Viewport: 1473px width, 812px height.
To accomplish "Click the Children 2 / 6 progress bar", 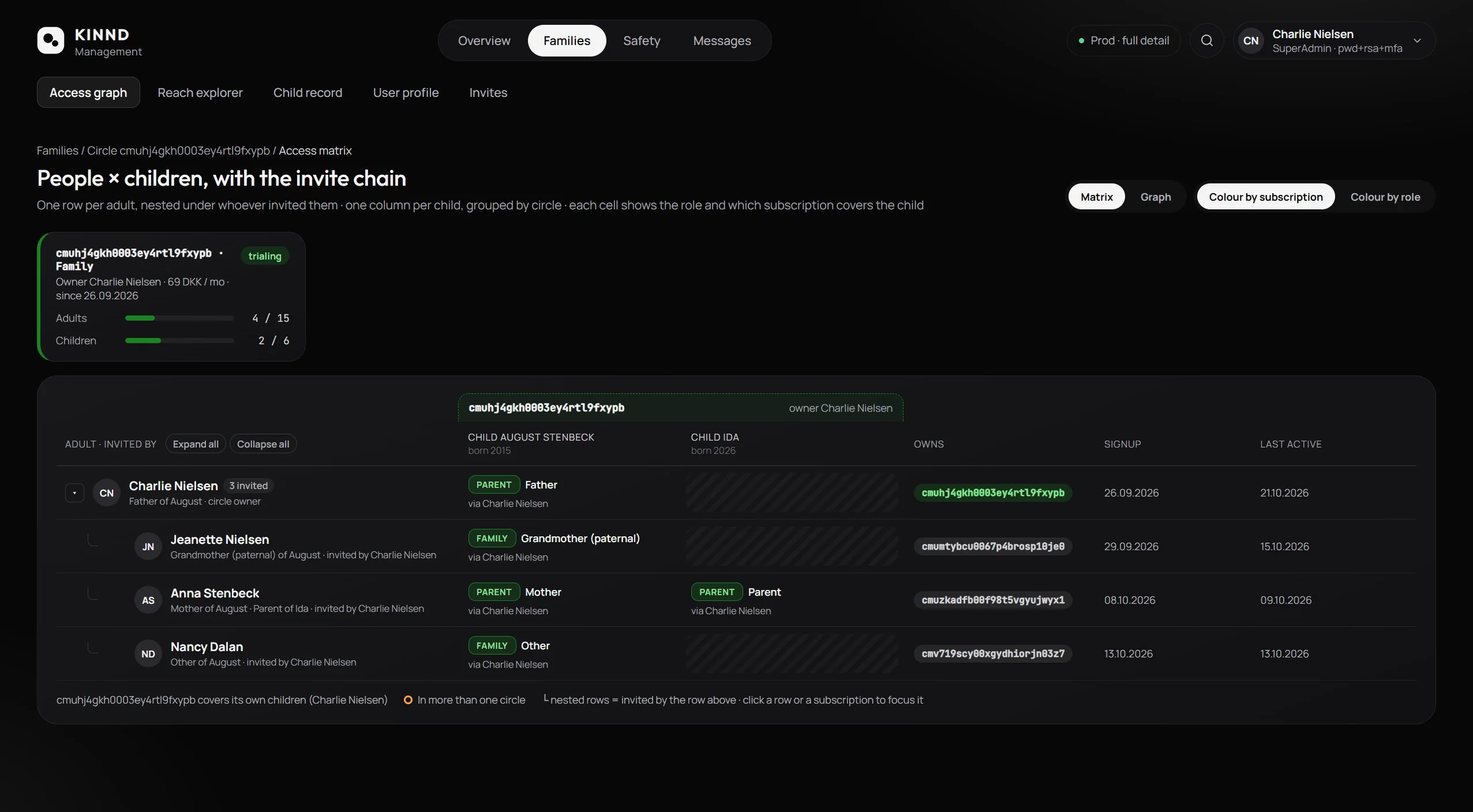I will tap(179, 340).
